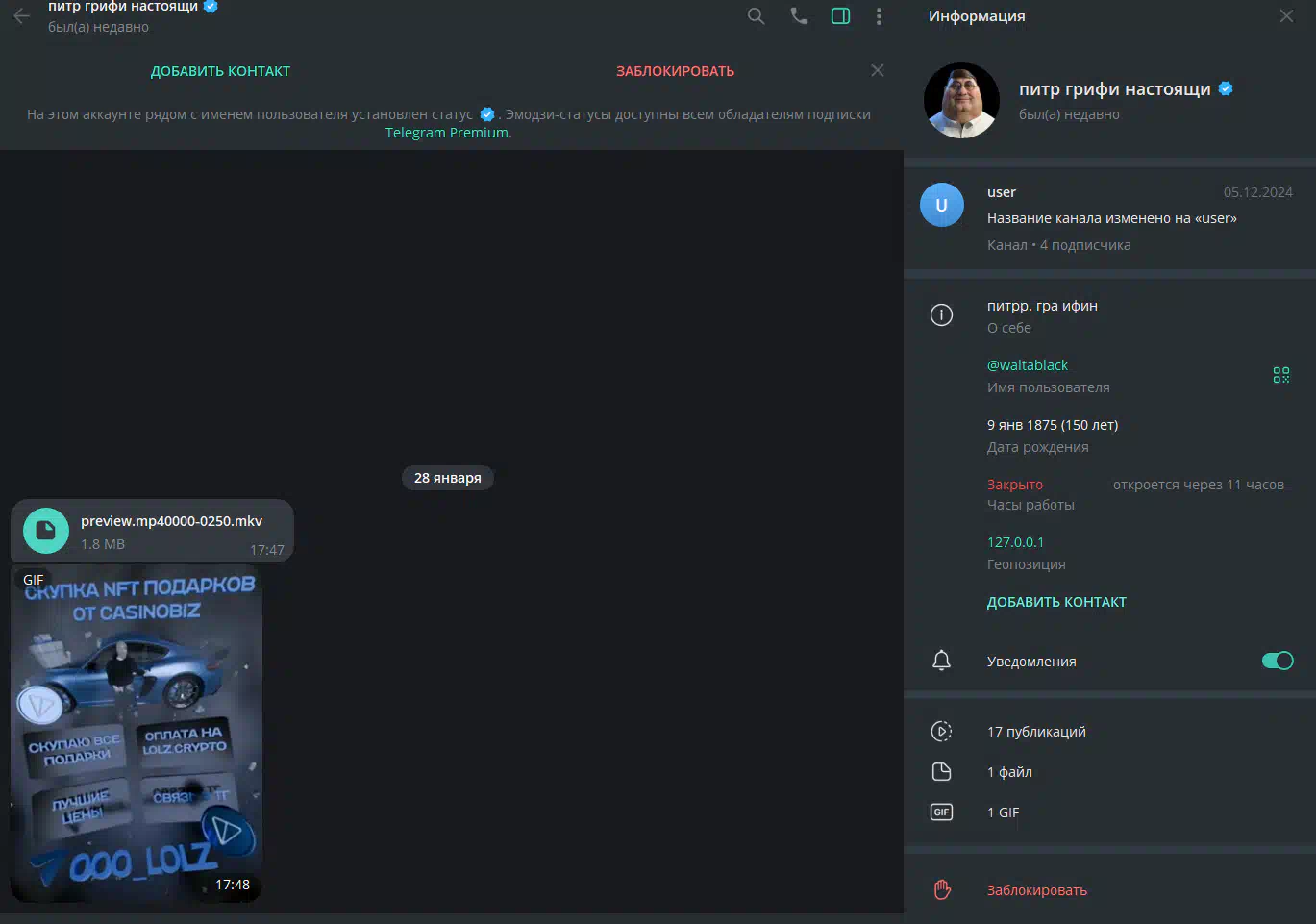Click the bell notifications icon
Image resolution: width=1316 pixels, height=924 pixels.
[942, 661]
